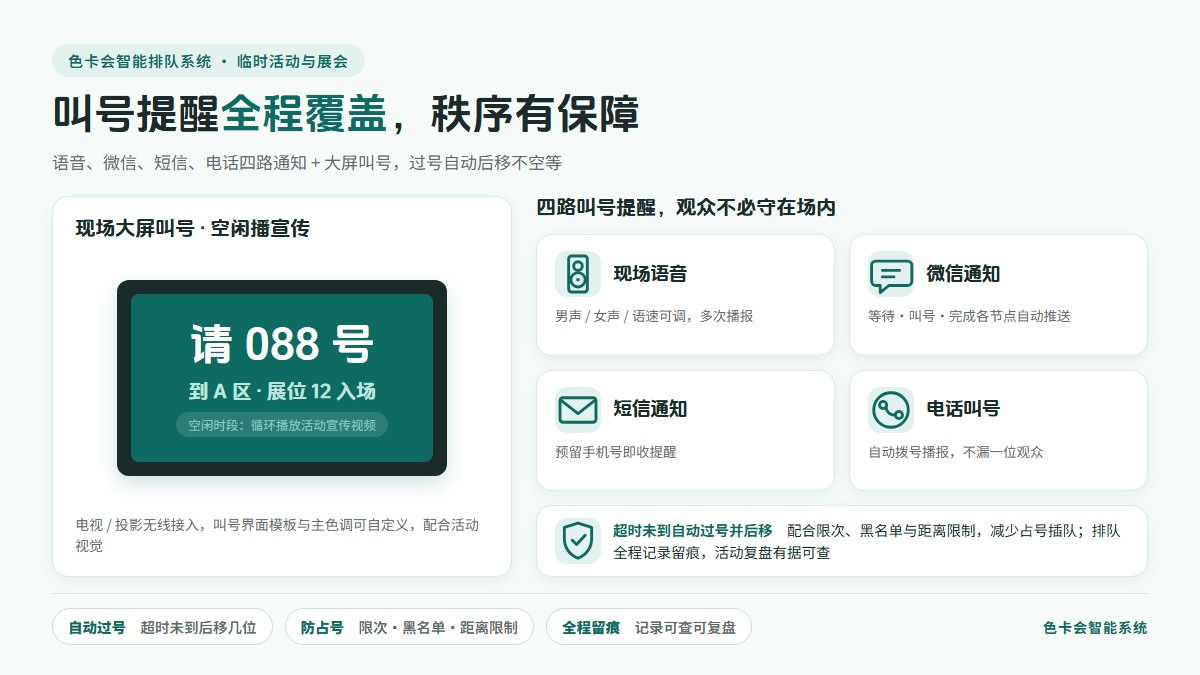Select the 防占号 pill at bottom
Image resolution: width=1200 pixels, height=675 pixels.
coord(409,627)
